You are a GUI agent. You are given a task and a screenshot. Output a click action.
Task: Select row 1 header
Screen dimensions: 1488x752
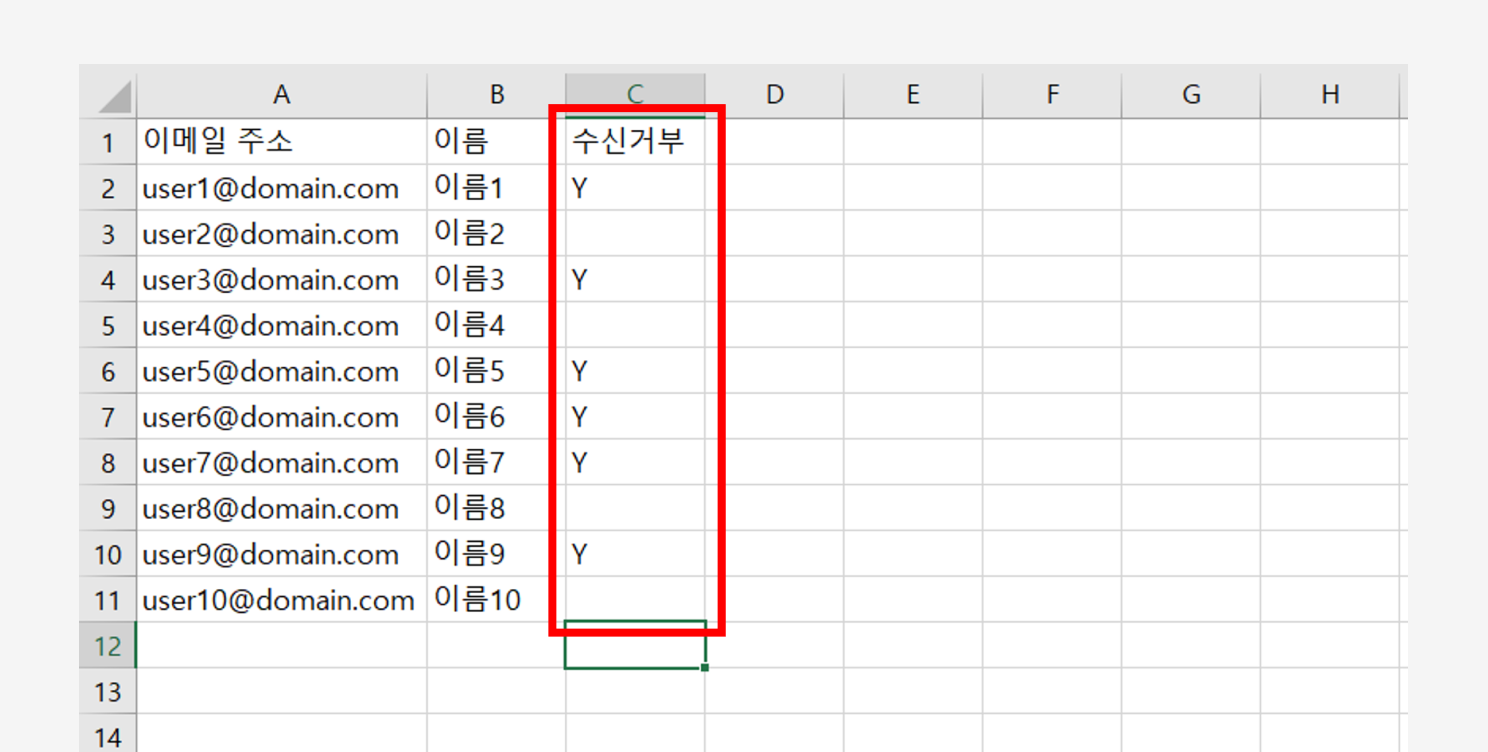click(x=108, y=142)
